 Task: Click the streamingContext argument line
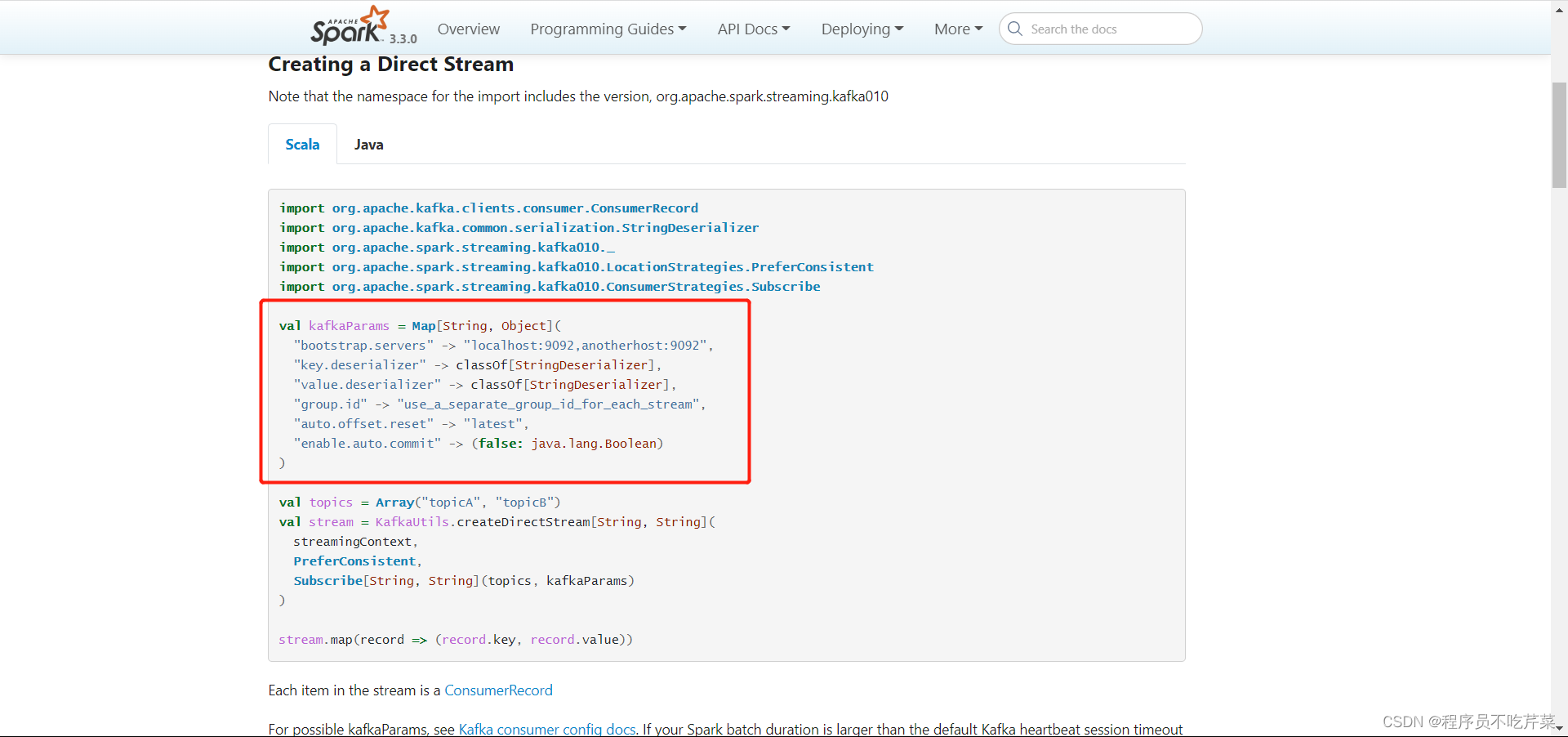coord(355,542)
